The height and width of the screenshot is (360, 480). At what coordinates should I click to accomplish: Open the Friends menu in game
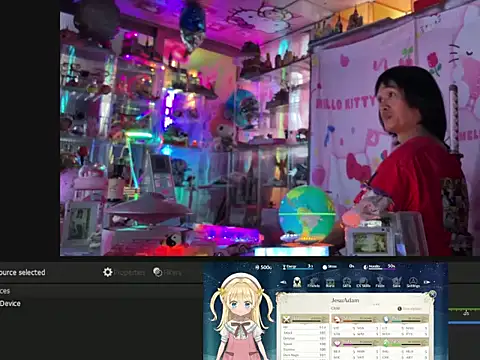[313, 283]
